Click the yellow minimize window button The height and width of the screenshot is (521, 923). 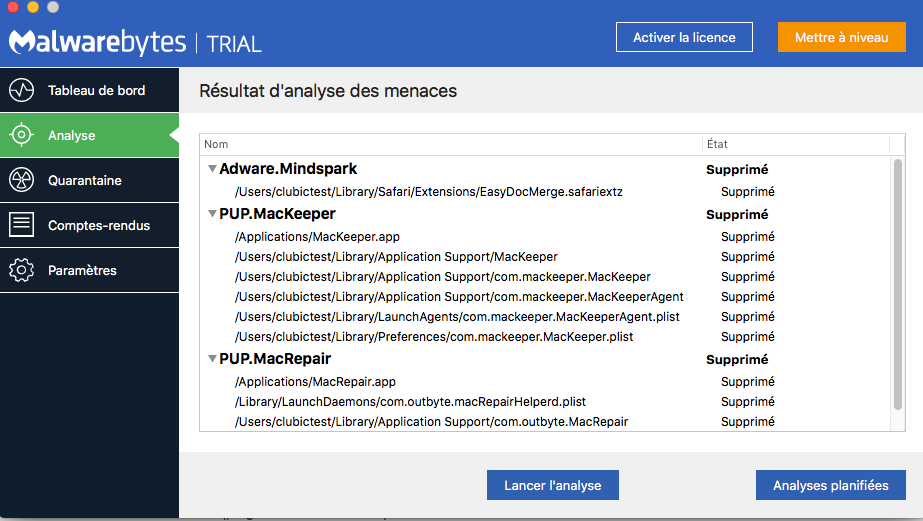(x=33, y=6)
